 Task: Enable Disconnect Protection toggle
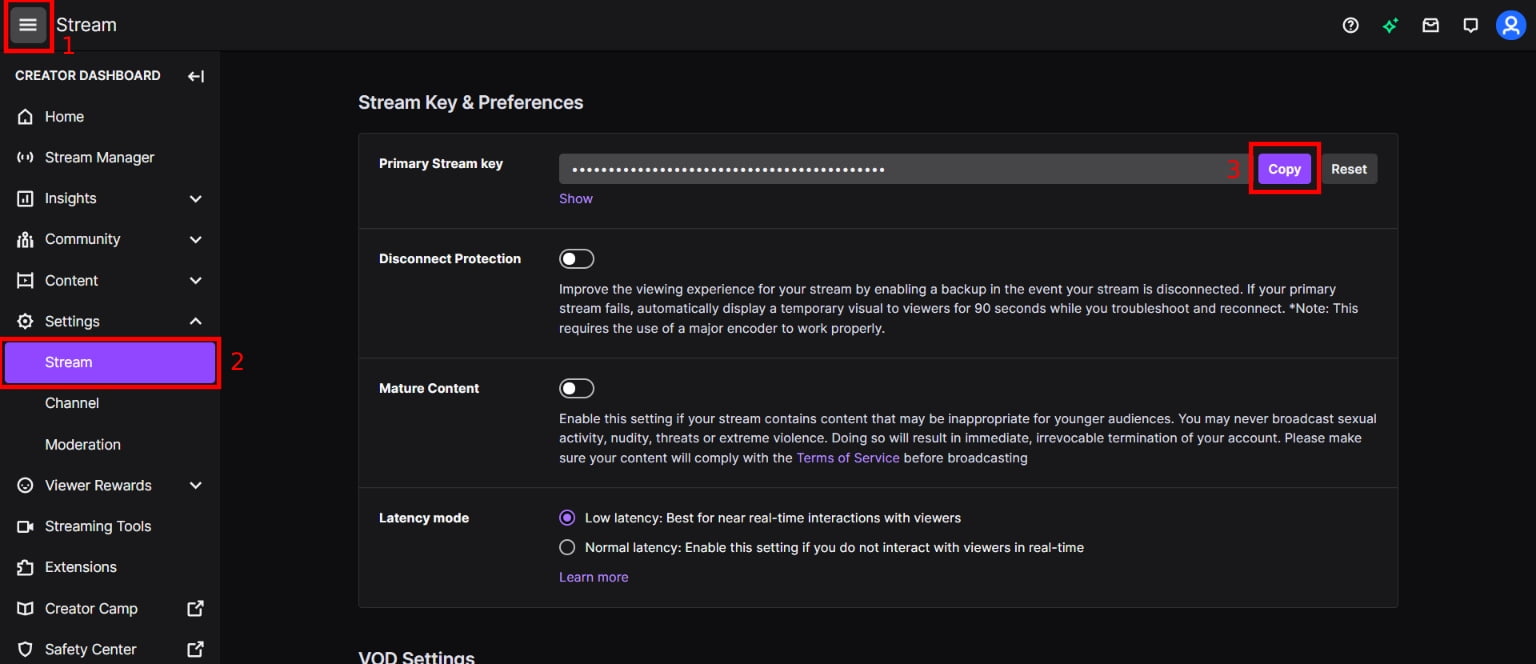[577, 259]
